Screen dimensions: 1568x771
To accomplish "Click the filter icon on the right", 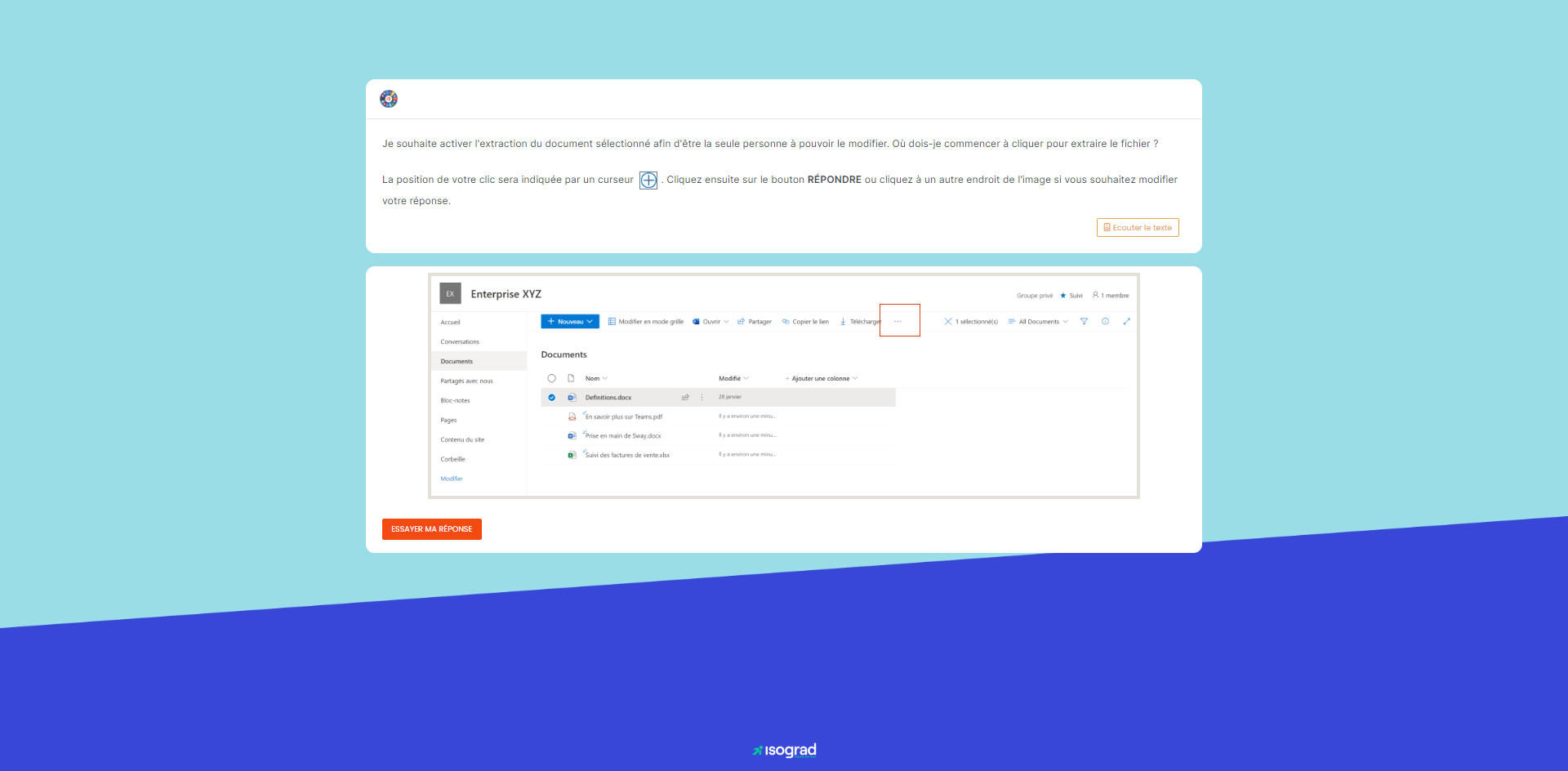I will 1084,321.
